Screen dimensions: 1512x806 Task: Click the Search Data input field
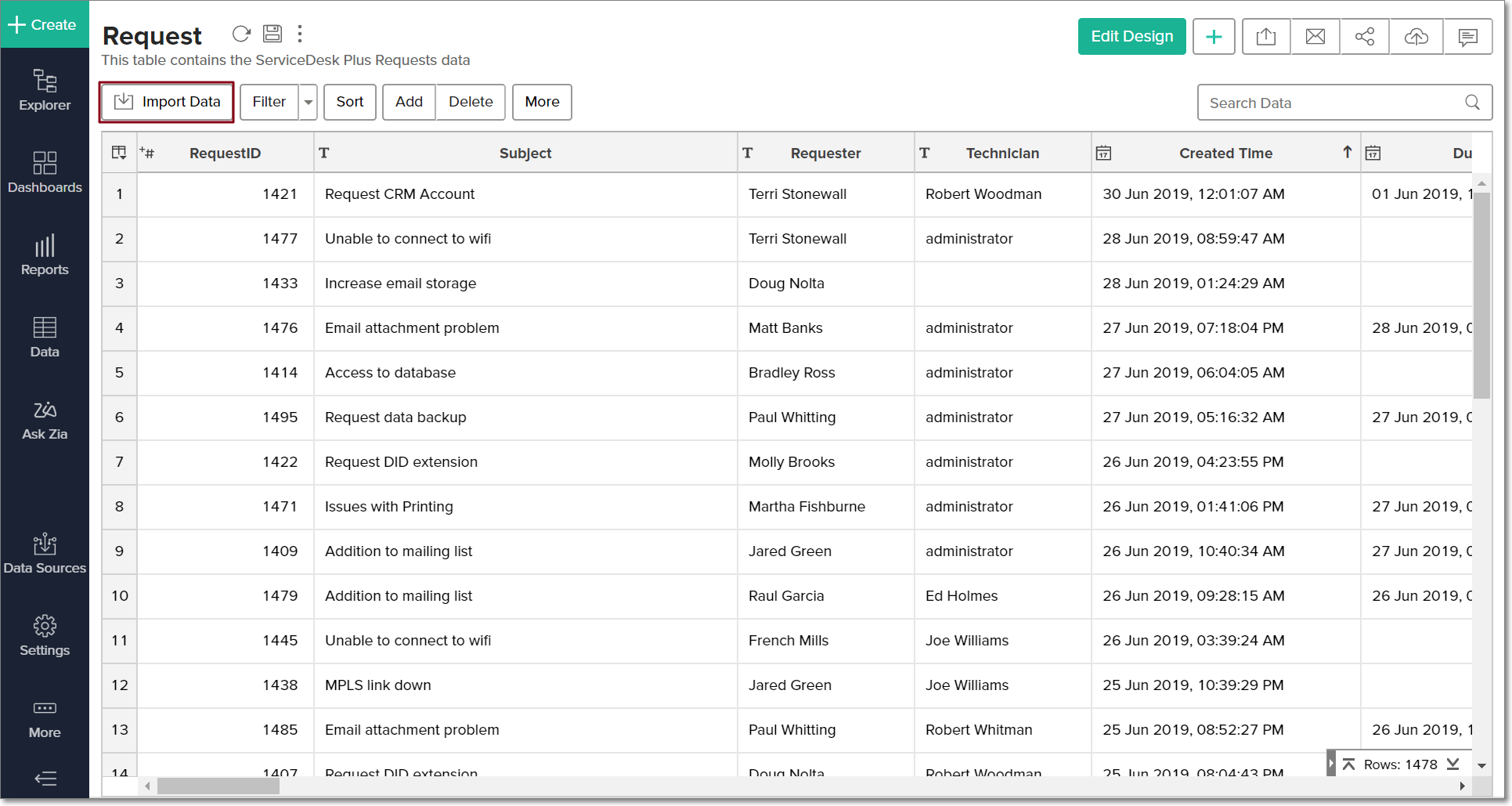coord(1331,103)
